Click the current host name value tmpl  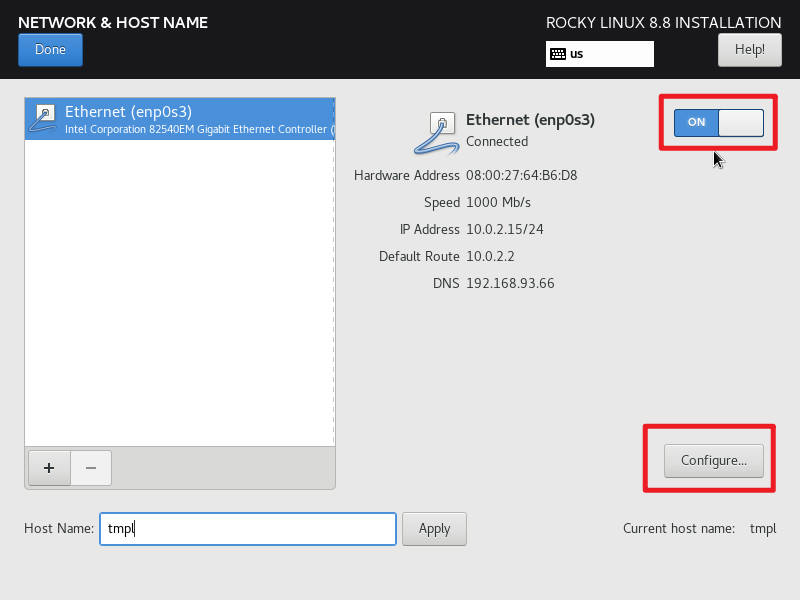coord(763,529)
